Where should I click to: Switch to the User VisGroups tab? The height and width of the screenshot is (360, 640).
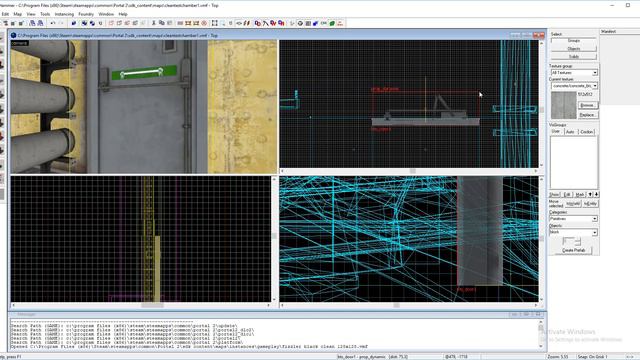[x=556, y=131]
